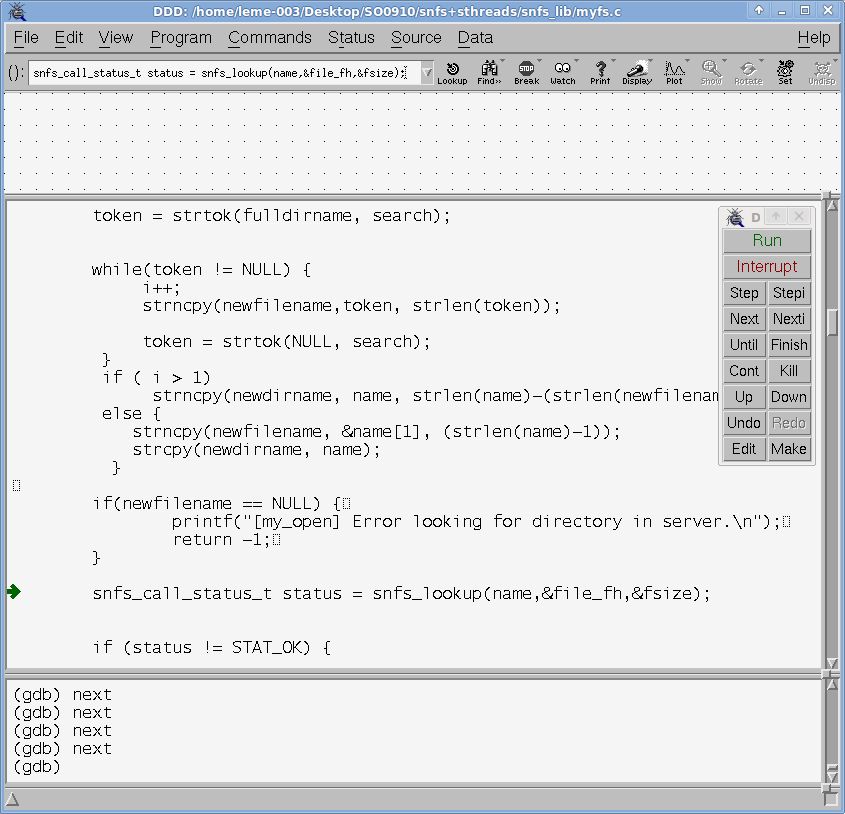
Task: Click the DDD bug icon in title bar
Action: [17, 11]
